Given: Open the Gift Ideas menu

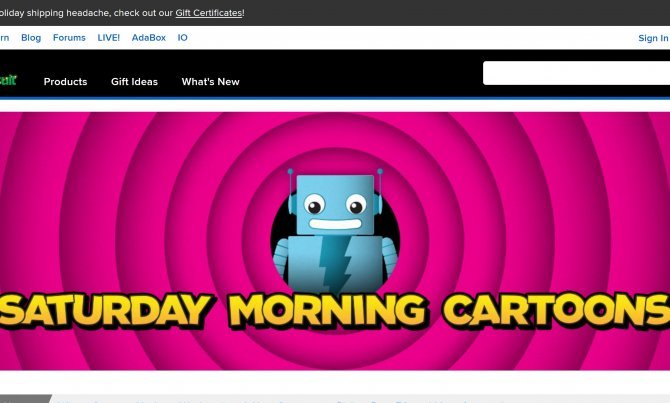Looking at the screenshot, I should tap(134, 82).
